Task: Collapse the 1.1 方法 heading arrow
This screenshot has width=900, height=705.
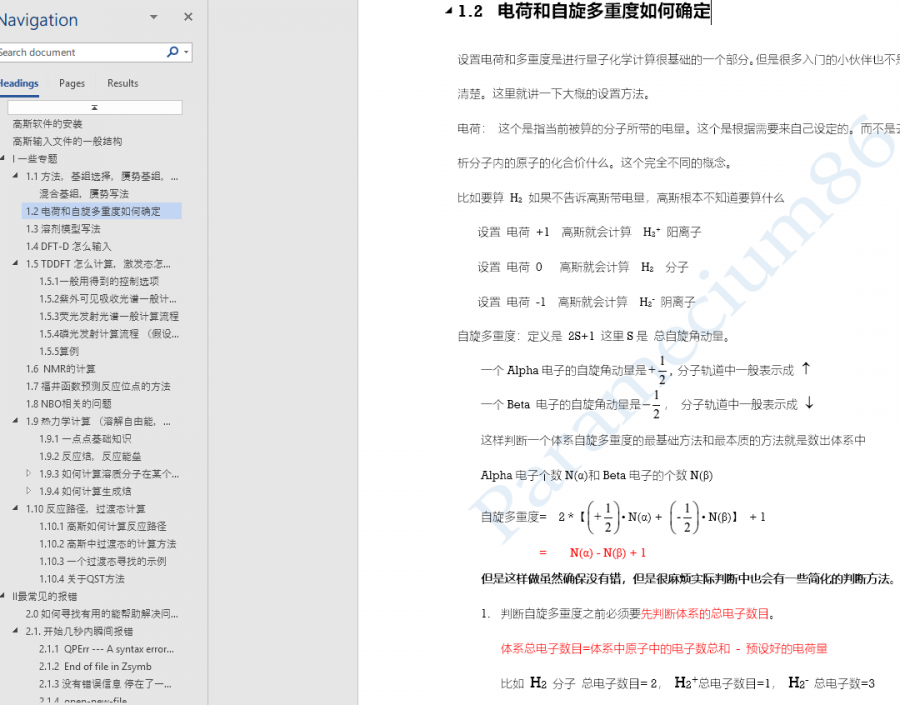Action: (15, 176)
